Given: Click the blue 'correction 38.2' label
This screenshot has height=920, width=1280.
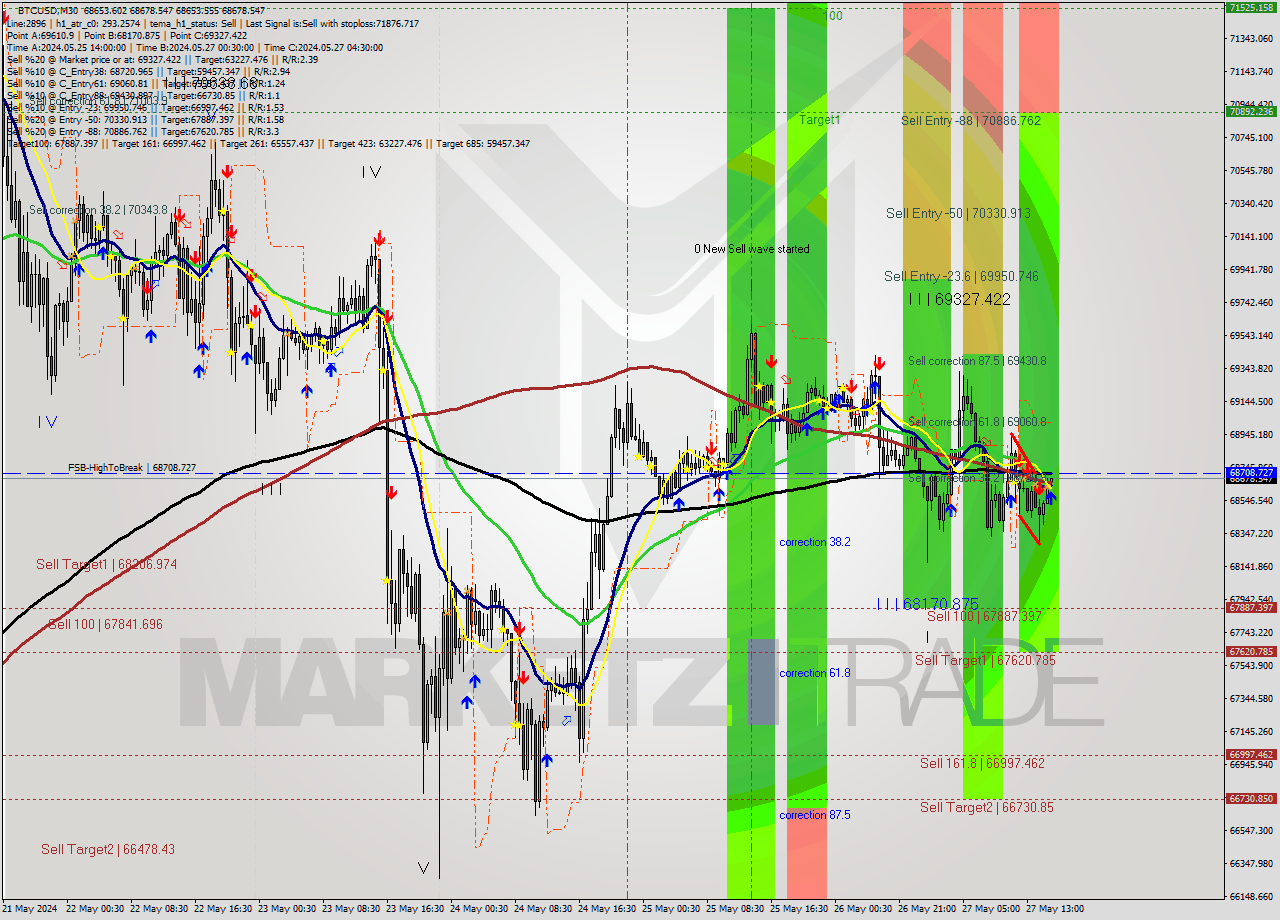Looking at the screenshot, I should [815, 542].
